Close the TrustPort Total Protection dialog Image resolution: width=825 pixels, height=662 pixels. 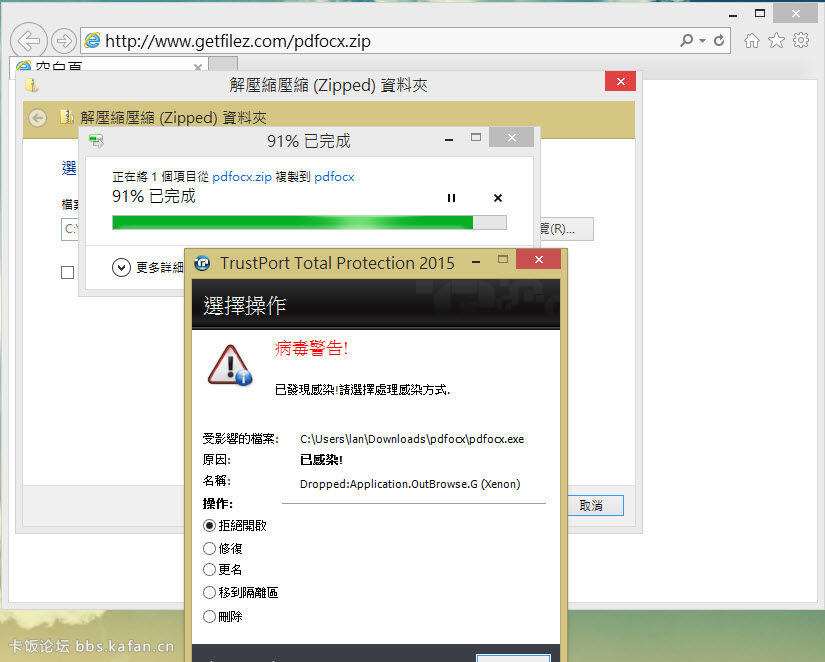pyautogui.click(x=538, y=259)
